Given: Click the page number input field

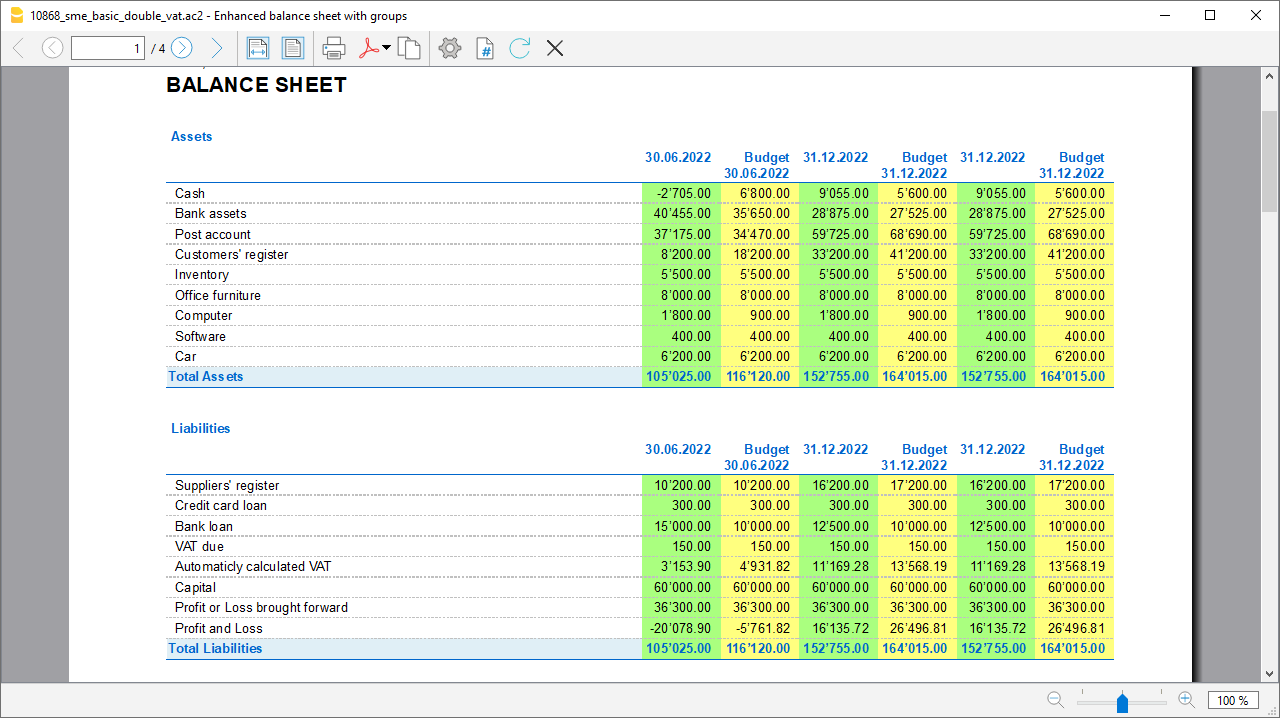Looking at the screenshot, I should tap(108, 48).
